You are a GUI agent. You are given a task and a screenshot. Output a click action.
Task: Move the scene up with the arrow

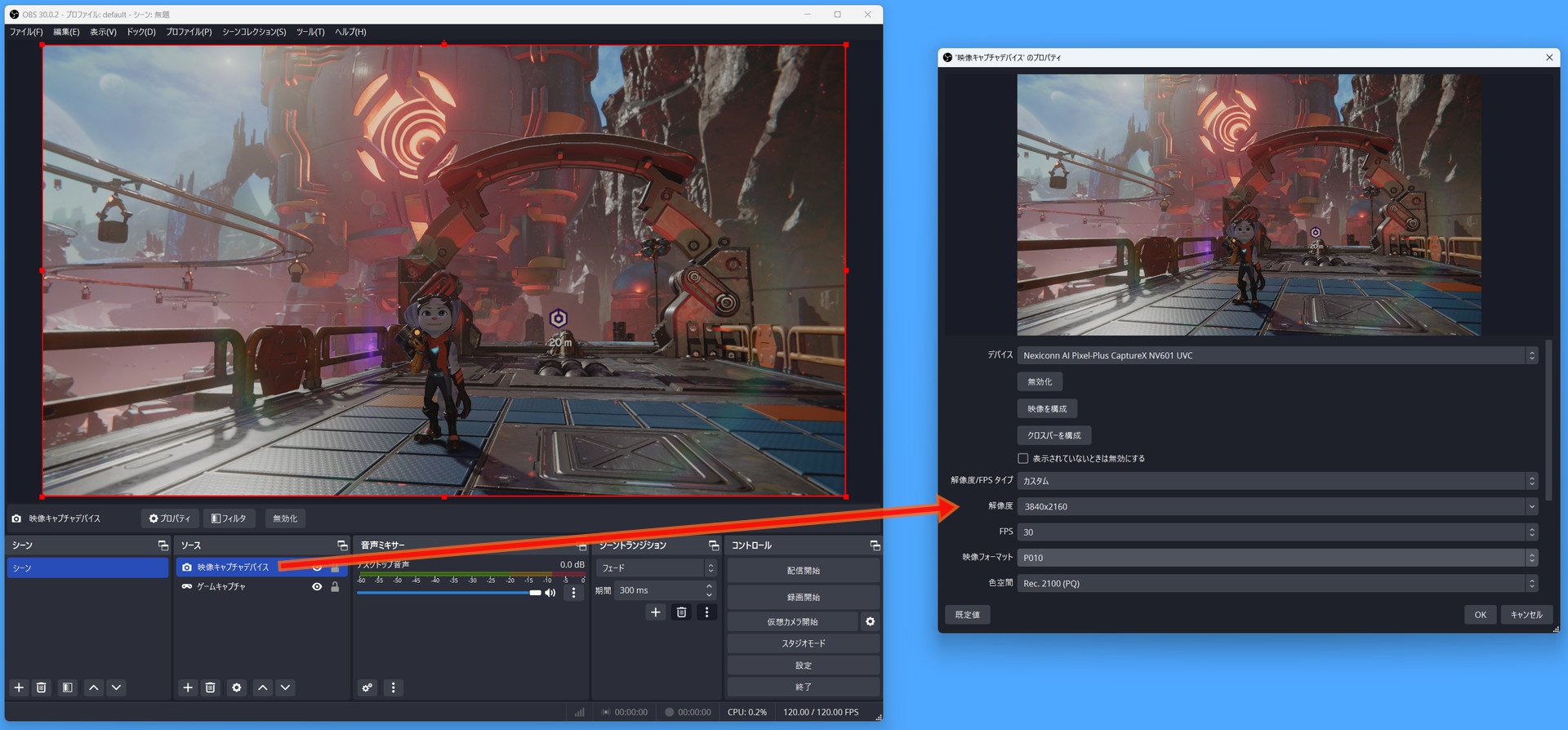(94, 688)
